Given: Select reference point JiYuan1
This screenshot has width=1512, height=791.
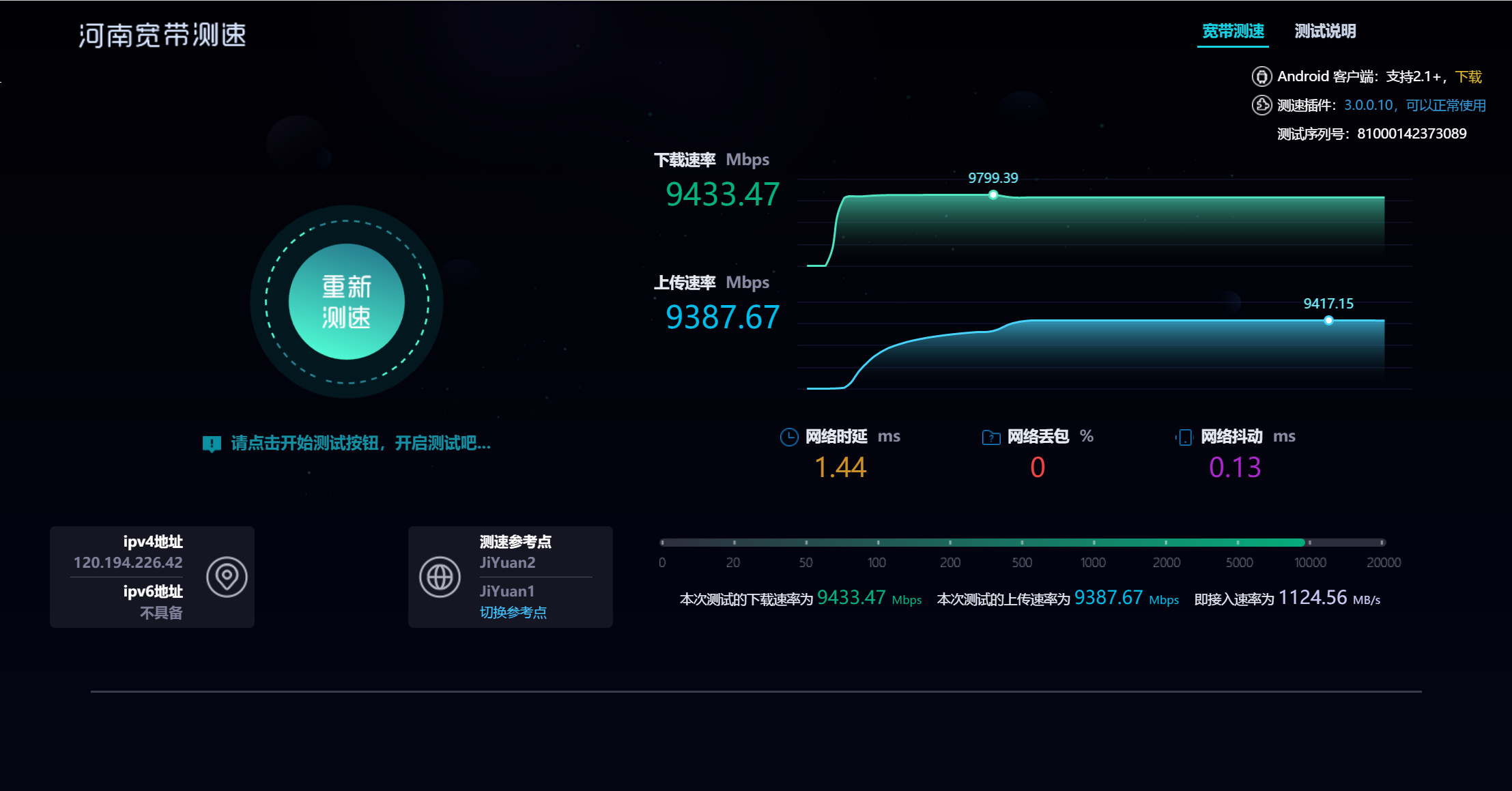Looking at the screenshot, I should (x=507, y=591).
